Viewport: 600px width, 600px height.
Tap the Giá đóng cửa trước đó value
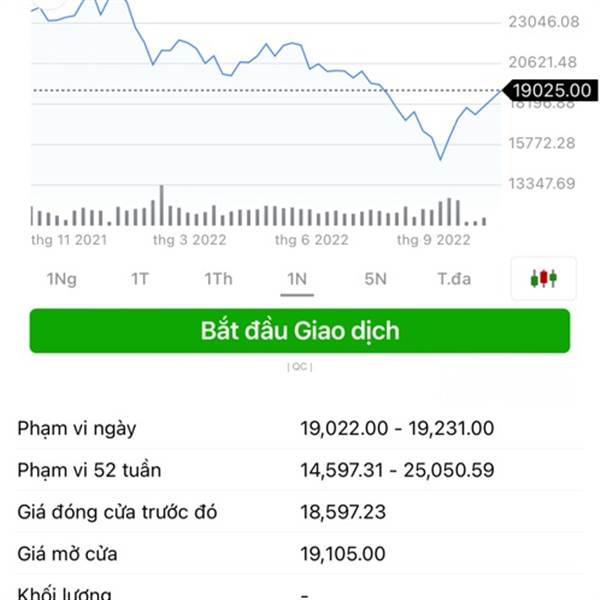point(343,512)
